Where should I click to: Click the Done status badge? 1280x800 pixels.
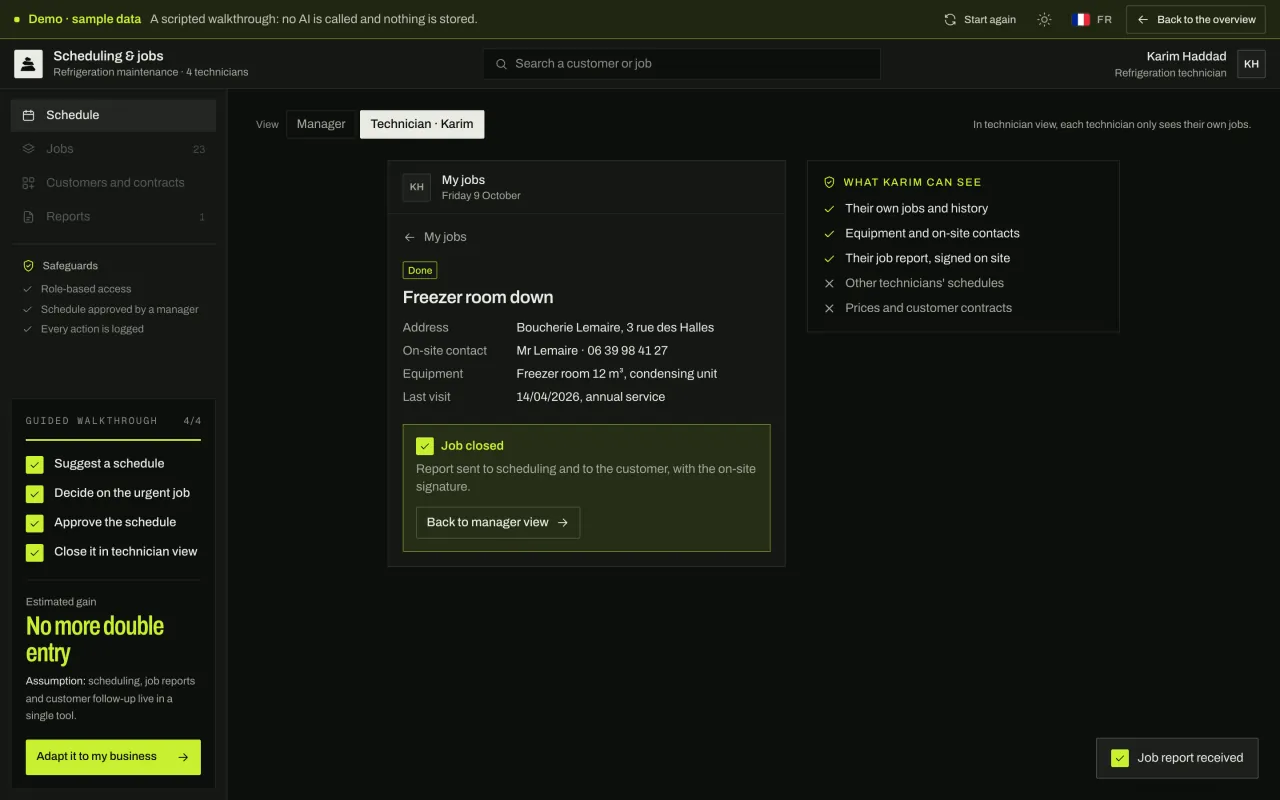420,270
